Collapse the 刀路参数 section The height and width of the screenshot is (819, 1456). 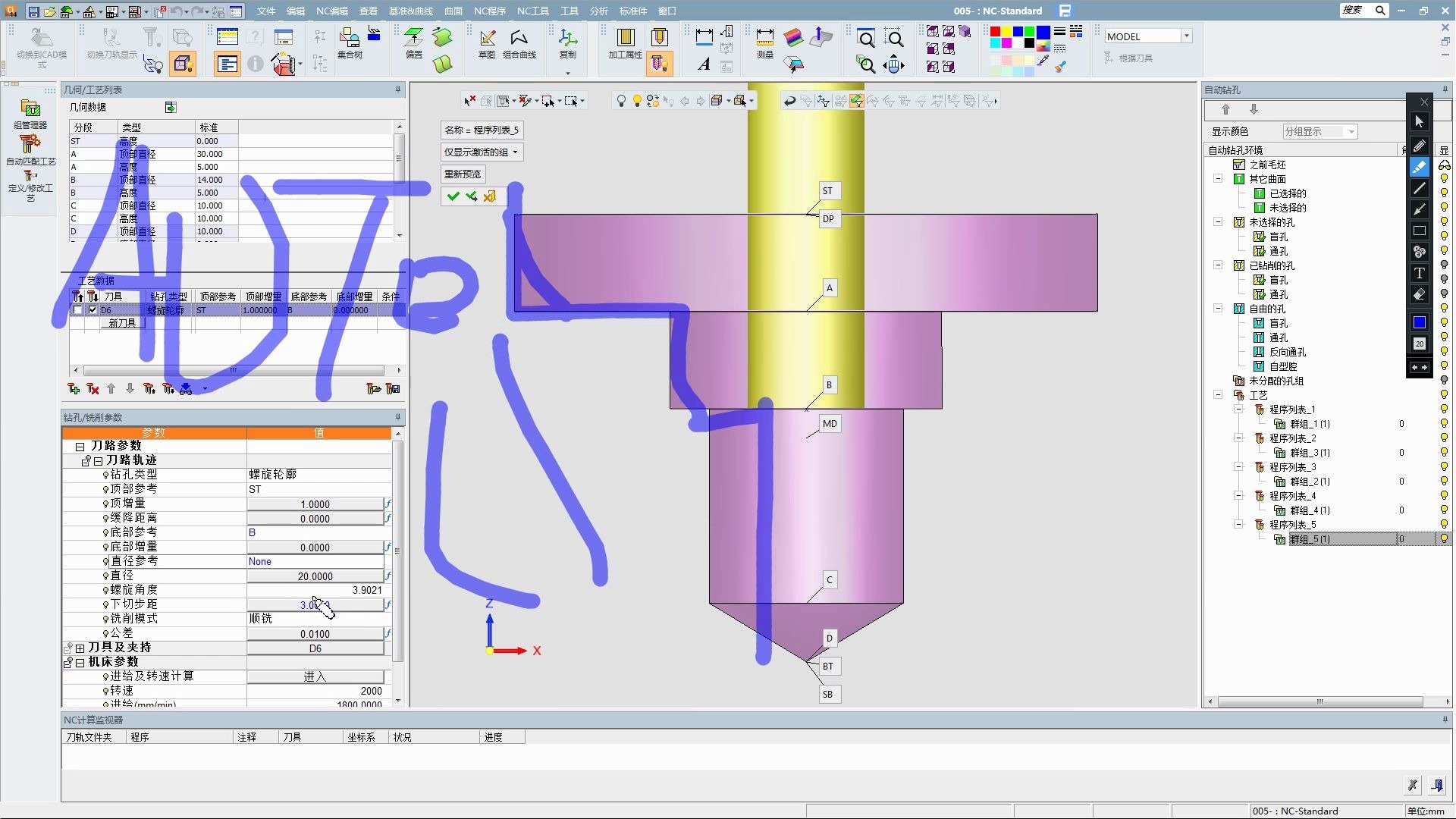click(x=80, y=446)
